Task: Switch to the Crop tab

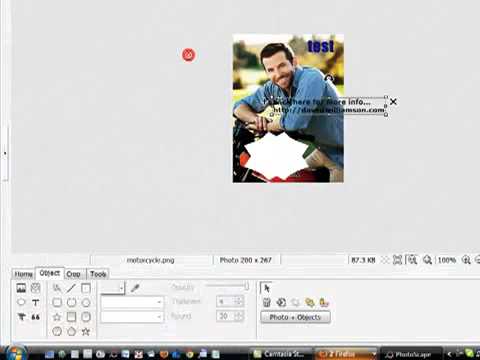Action: point(73,274)
